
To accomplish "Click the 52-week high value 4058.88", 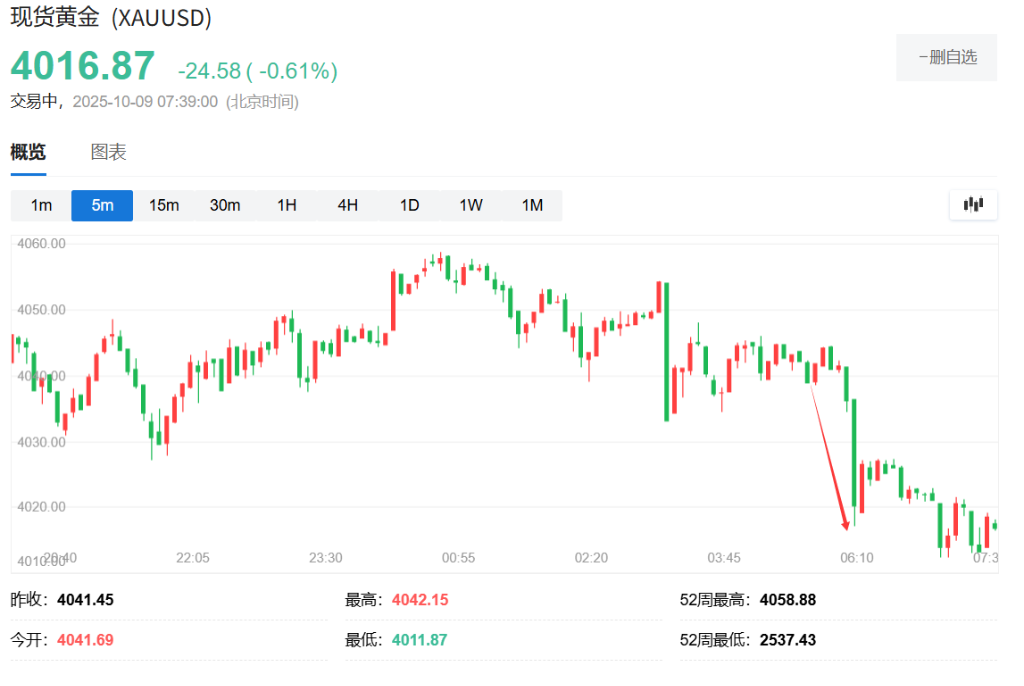I will pyautogui.click(x=788, y=600).
